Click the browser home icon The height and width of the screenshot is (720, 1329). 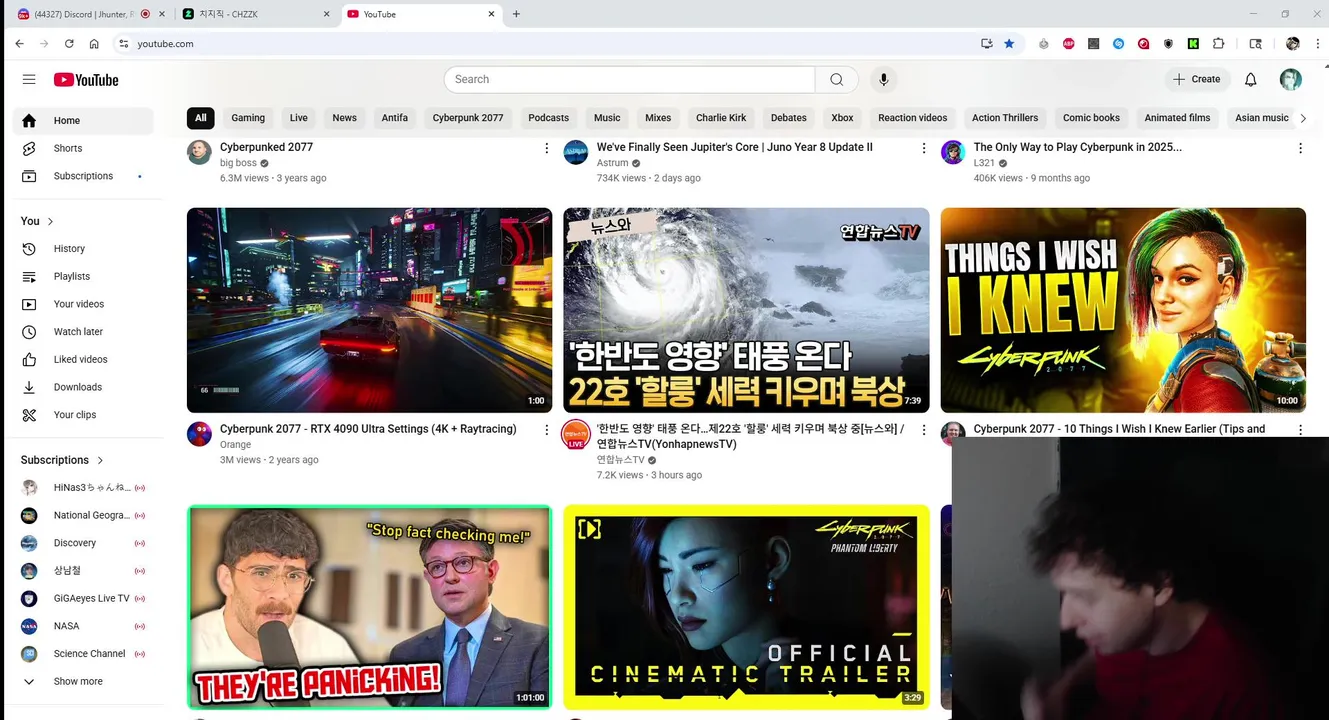click(x=94, y=44)
